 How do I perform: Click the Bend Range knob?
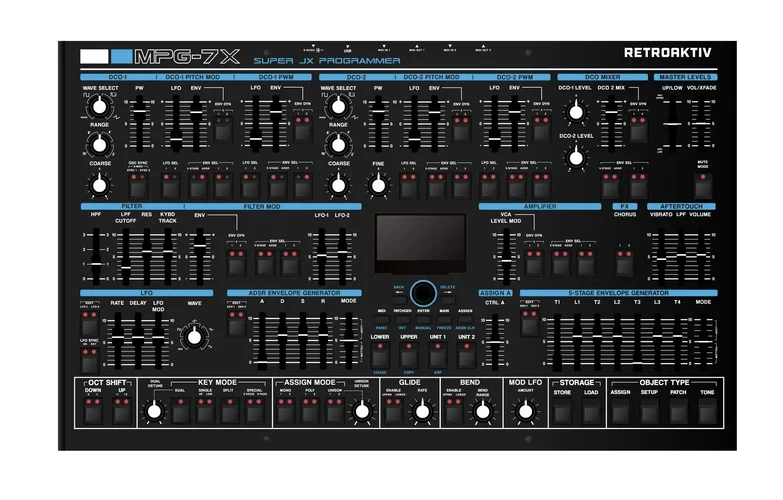(x=482, y=411)
